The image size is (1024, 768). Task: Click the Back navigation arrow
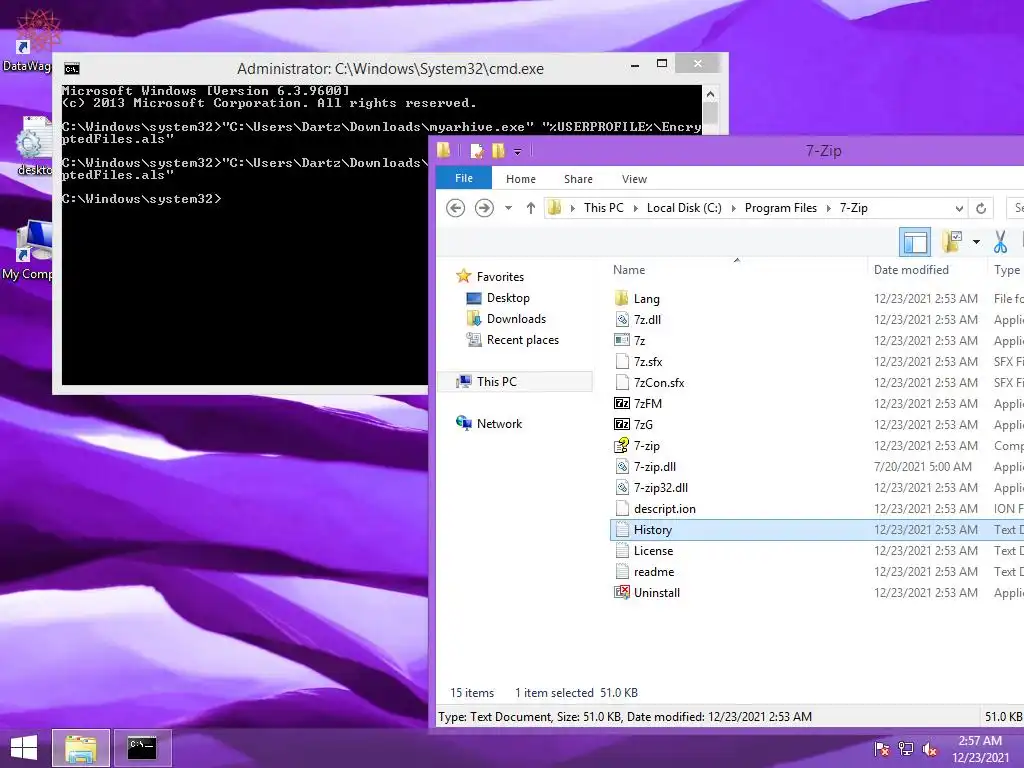coord(455,208)
